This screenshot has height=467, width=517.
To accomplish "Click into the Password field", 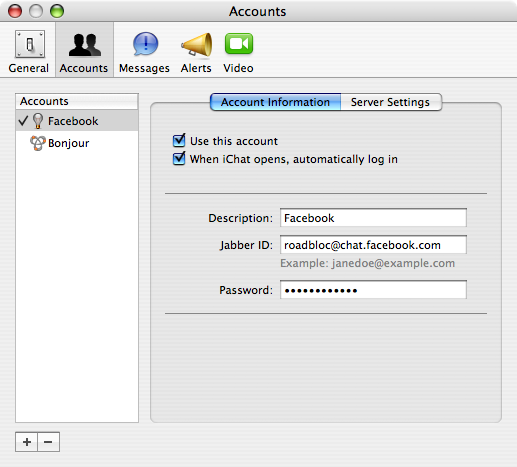I will pos(373,290).
